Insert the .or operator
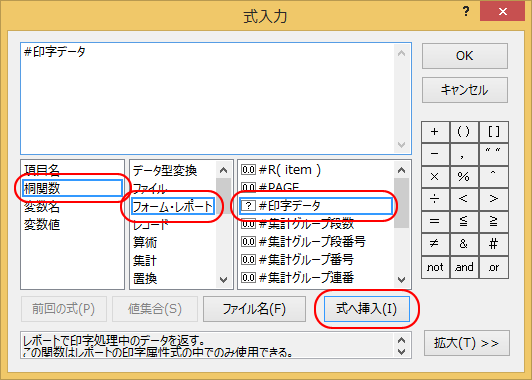The image size is (532, 380). pos(493,267)
